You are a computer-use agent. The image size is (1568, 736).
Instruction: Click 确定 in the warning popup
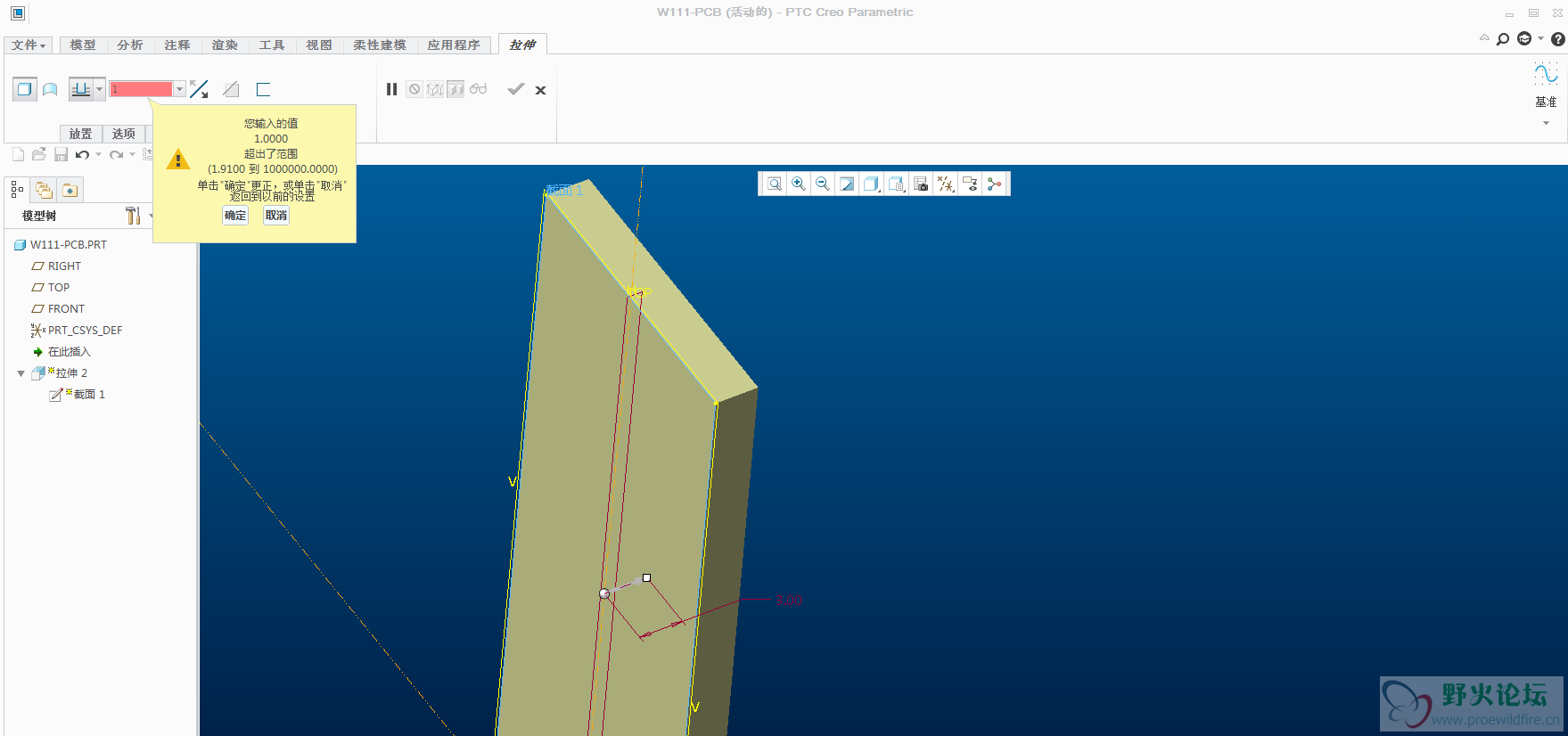click(235, 216)
